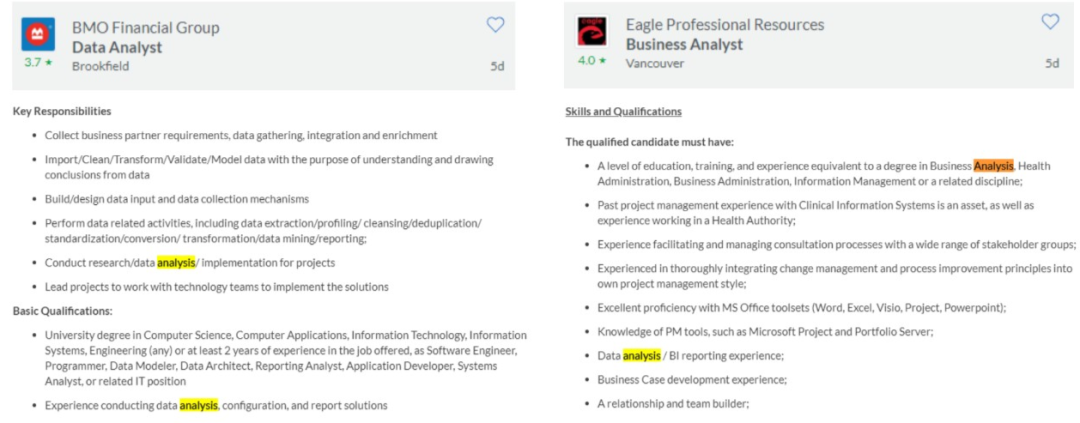Click the Eagle Professional Resources company name
The height and width of the screenshot is (423, 1080).
pyautogui.click(x=725, y=25)
